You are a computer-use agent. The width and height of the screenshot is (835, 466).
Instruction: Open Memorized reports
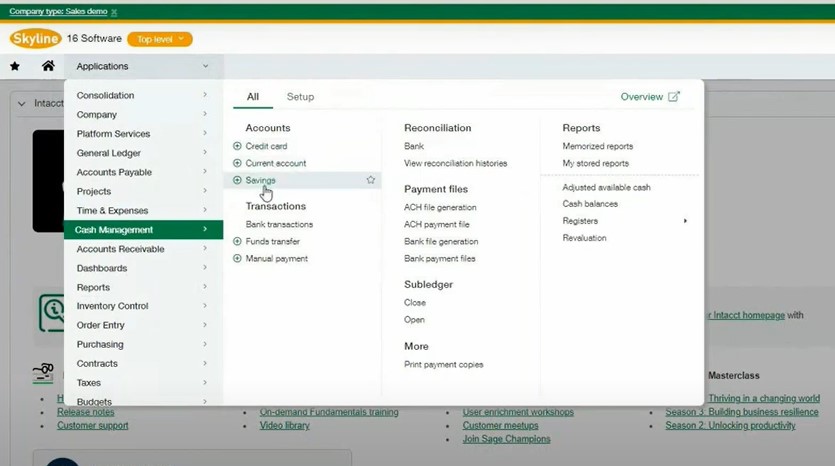[597, 146]
